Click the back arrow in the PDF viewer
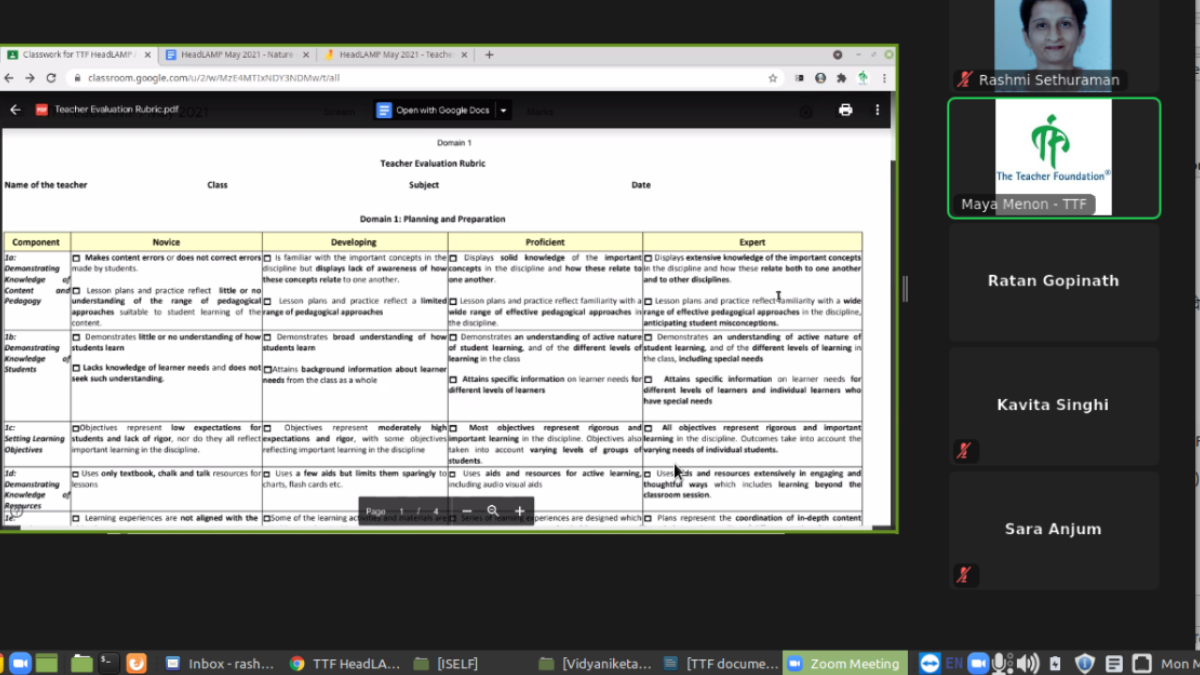 pyautogui.click(x=15, y=110)
